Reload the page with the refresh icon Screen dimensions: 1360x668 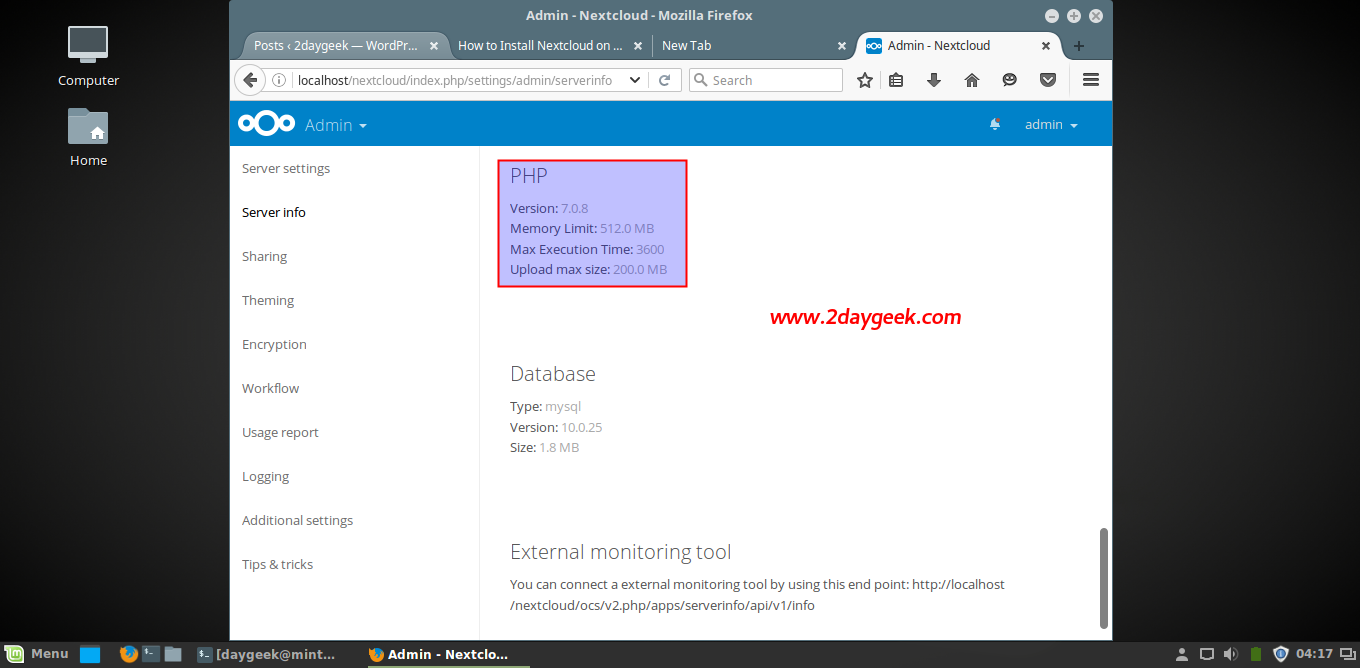(665, 80)
